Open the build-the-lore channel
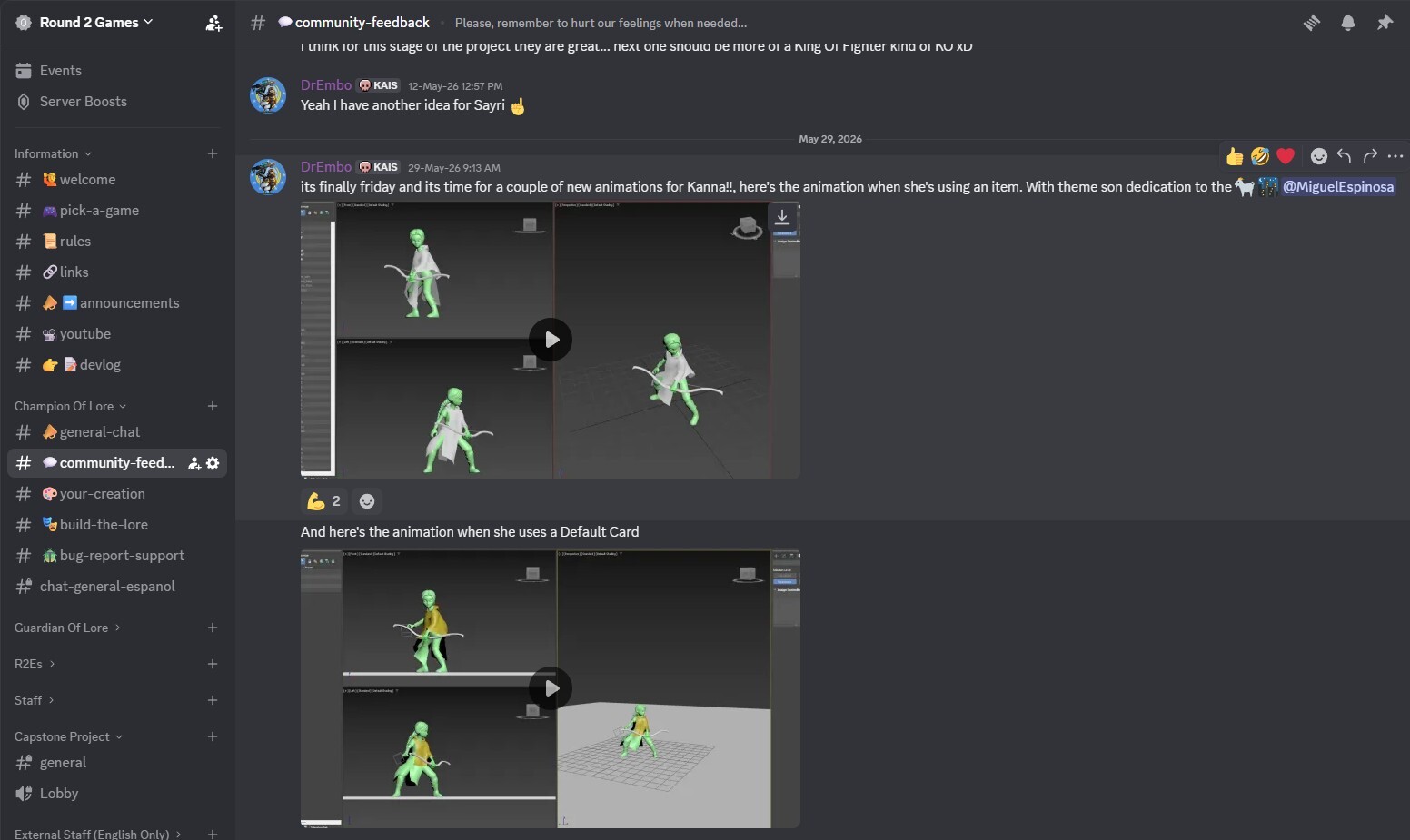 tap(116, 525)
